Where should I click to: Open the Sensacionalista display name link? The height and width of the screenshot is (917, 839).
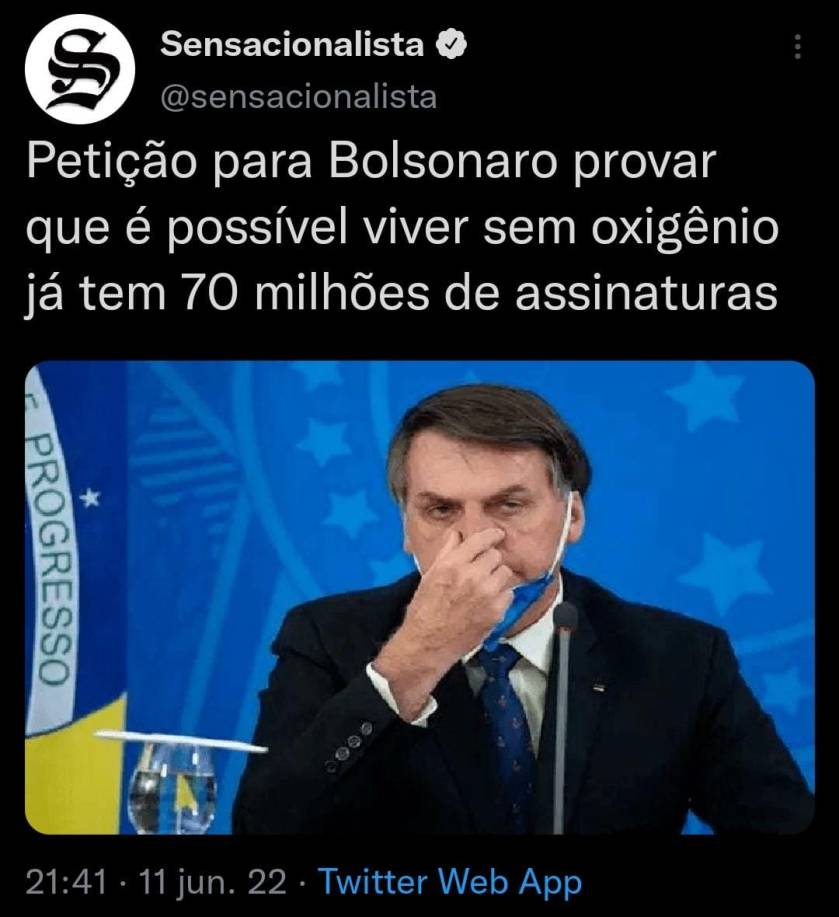(x=292, y=44)
